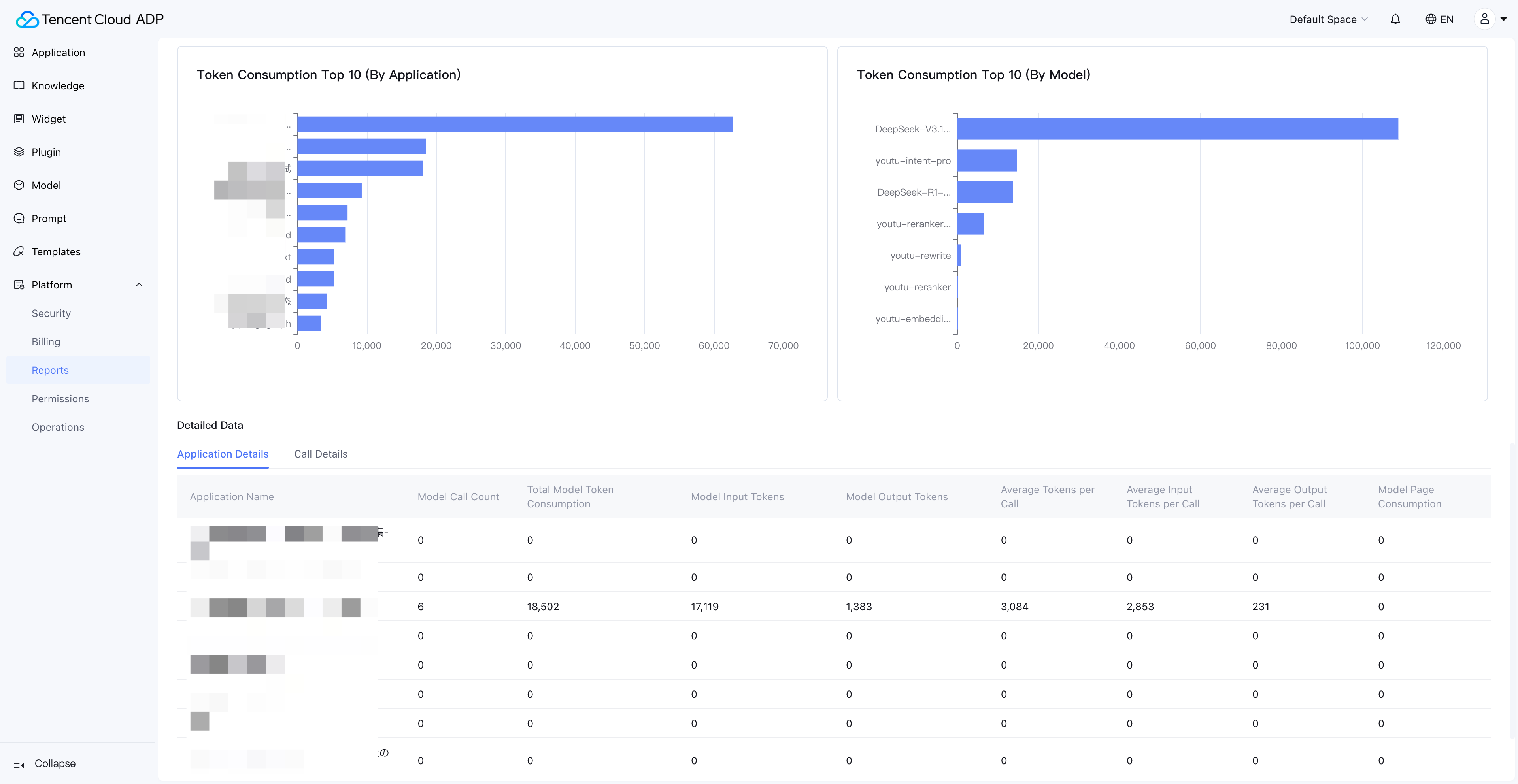
Task: Click the Plugin layers icon
Action: pyautogui.click(x=19, y=152)
